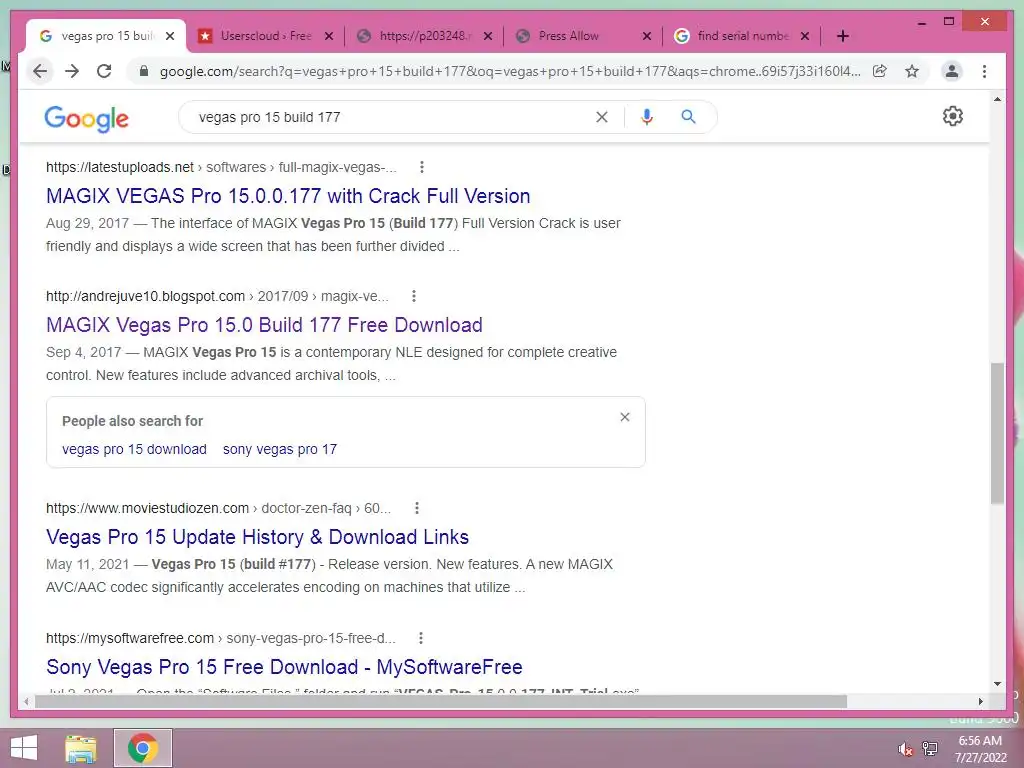Open Sony Vegas Pro 15 Free Download result
The width and height of the screenshot is (1024, 768).
[284, 667]
